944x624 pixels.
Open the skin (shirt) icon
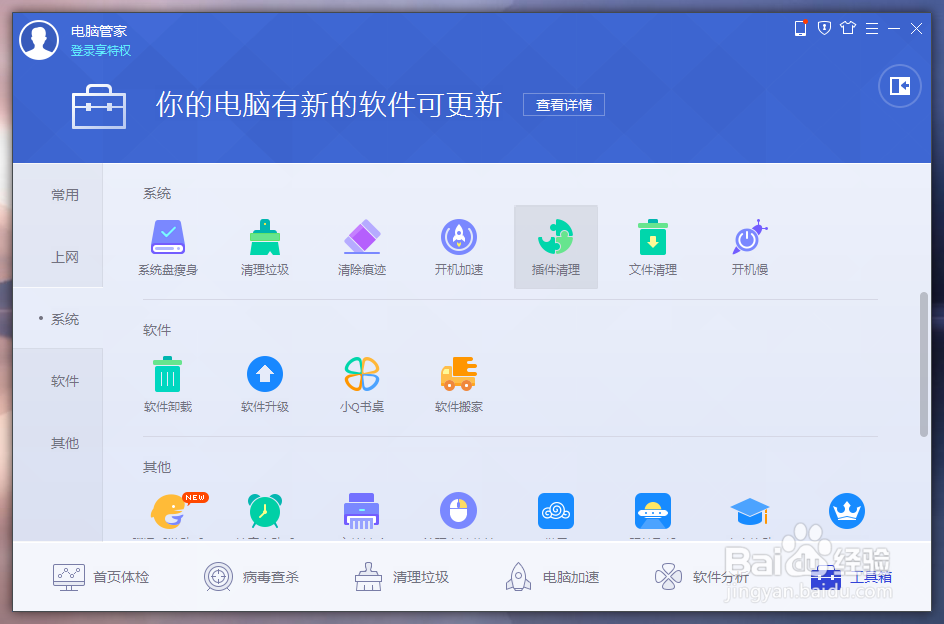coord(848,28)
